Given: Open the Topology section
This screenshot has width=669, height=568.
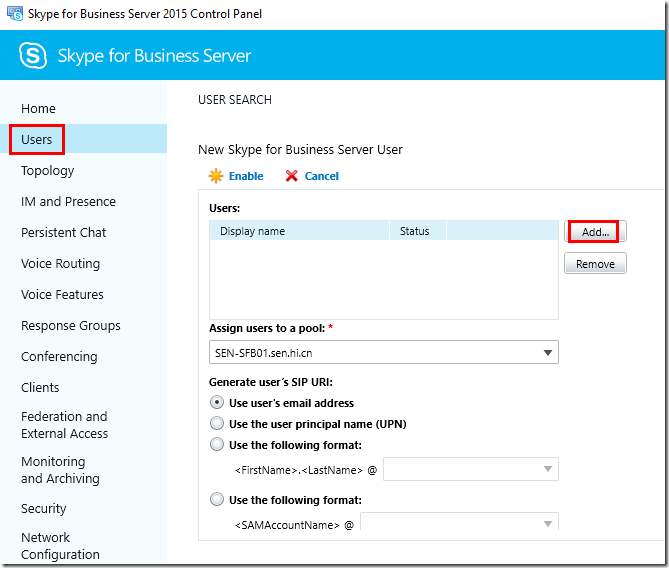Looking at the screenshot, I should [x=48, y=171].
